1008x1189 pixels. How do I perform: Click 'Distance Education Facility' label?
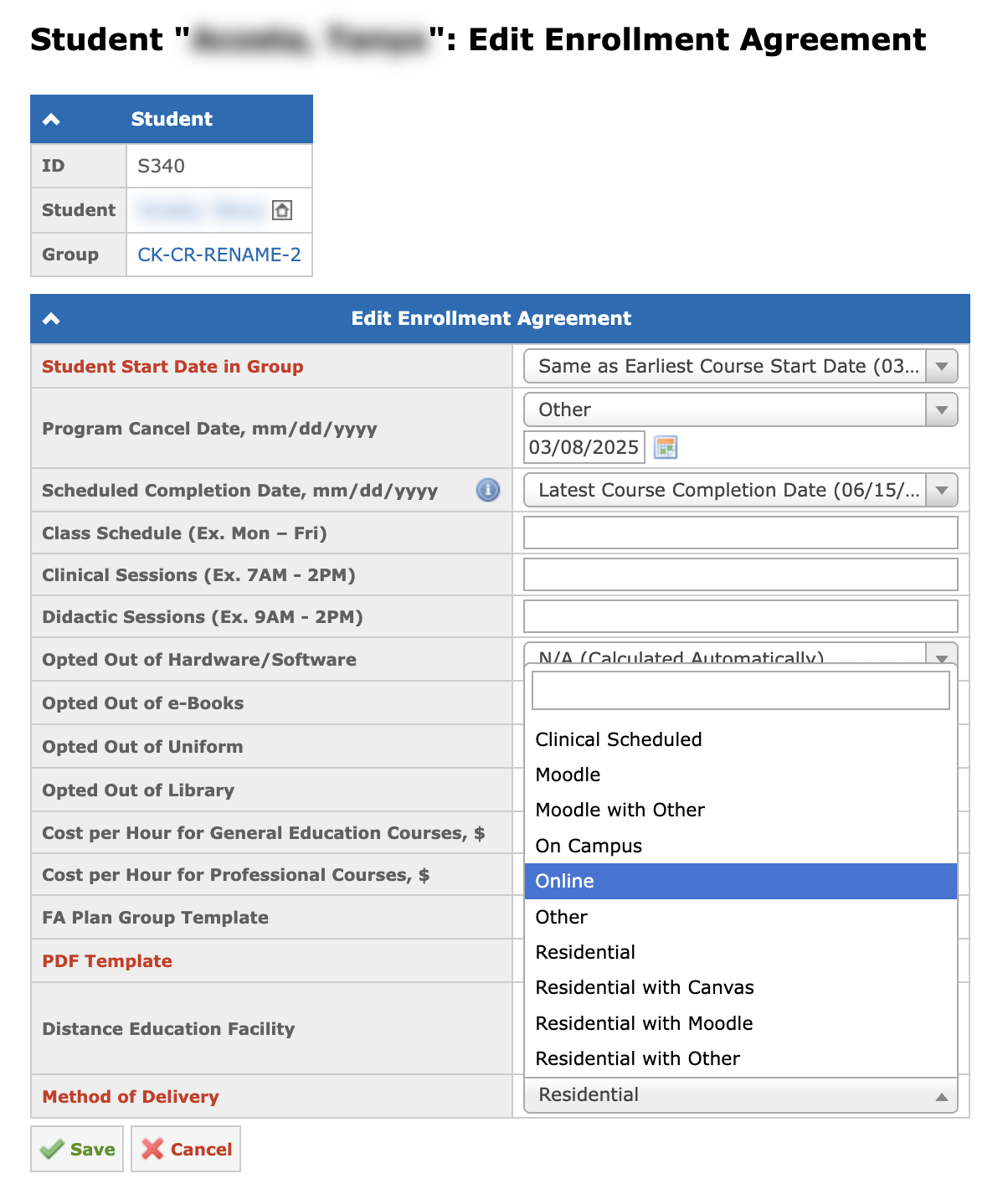[168, 1028]
